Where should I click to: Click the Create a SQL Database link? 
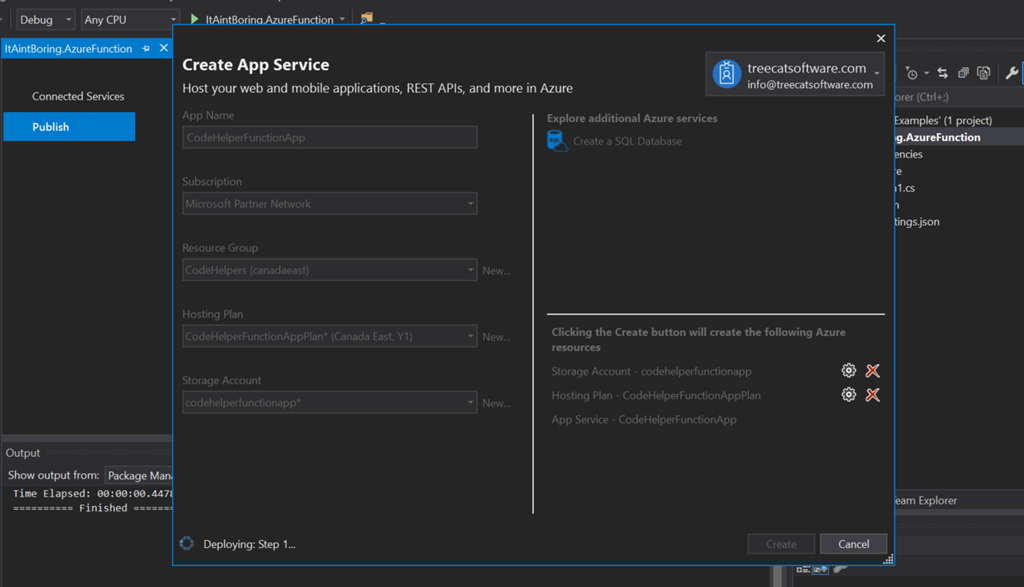click(x=627, y=141)
